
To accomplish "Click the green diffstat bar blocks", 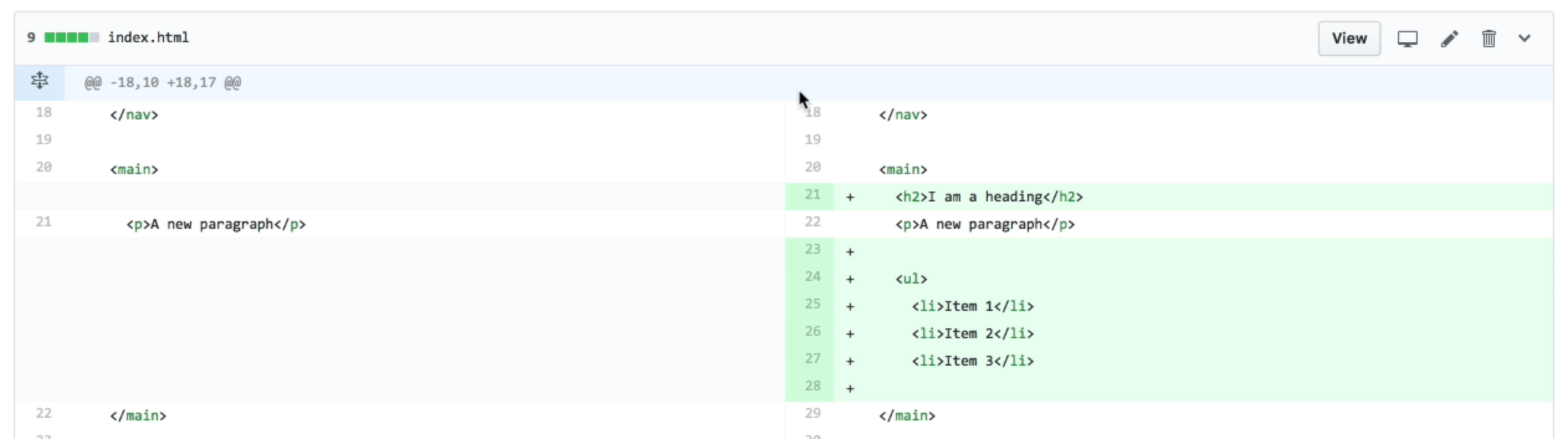I will 71,38.
